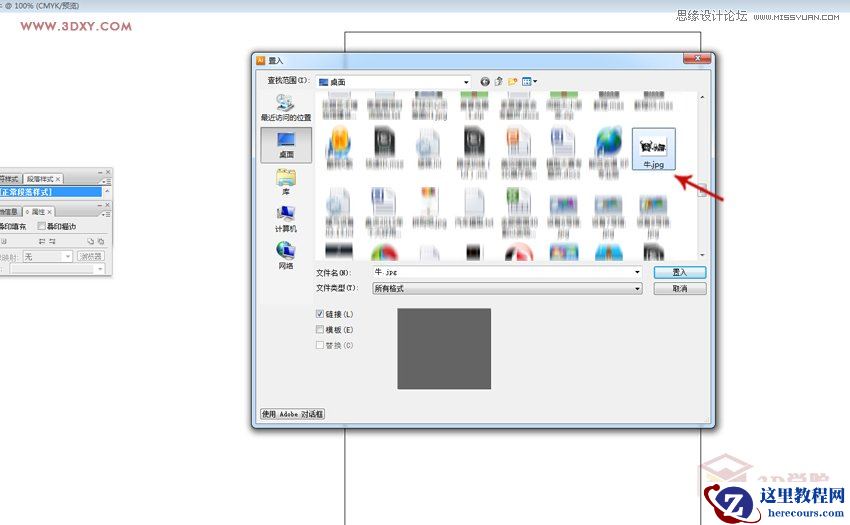Open recent places (最近访问的位置) shortcut

coord(286,107)
